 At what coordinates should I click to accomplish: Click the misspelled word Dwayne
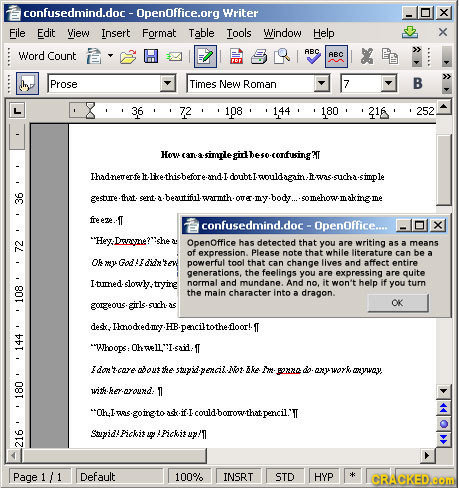point(130,241)
